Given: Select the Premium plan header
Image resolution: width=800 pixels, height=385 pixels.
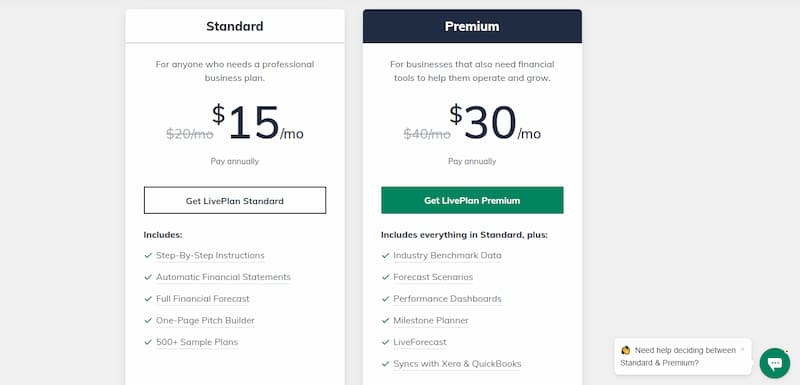Looking at the screenshot, I should [x=472, y=26].
